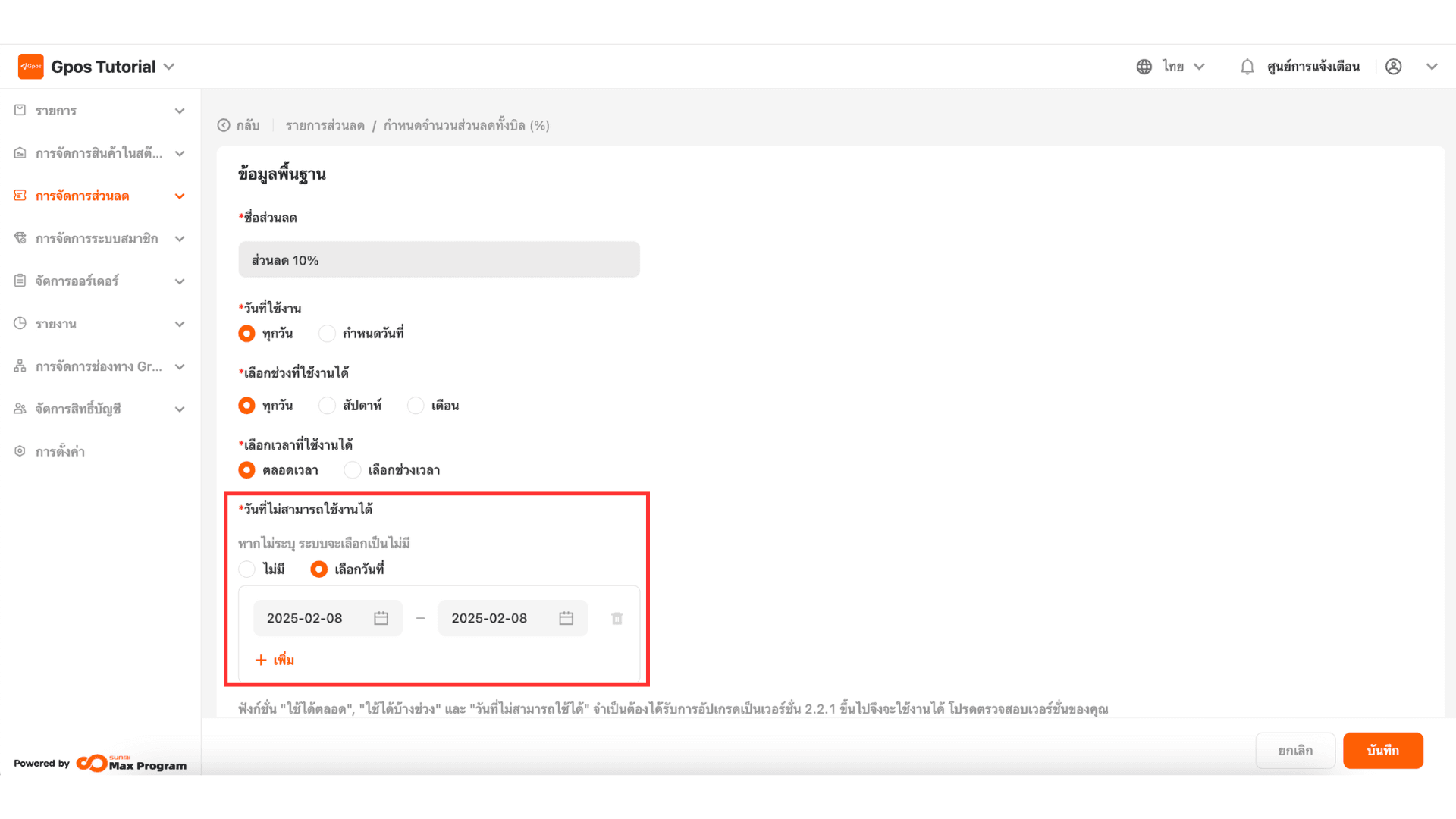1456x819 pixels.
Task: Click the trash icon beside date range
Action: pyautogui.click(x=617, y=619)
